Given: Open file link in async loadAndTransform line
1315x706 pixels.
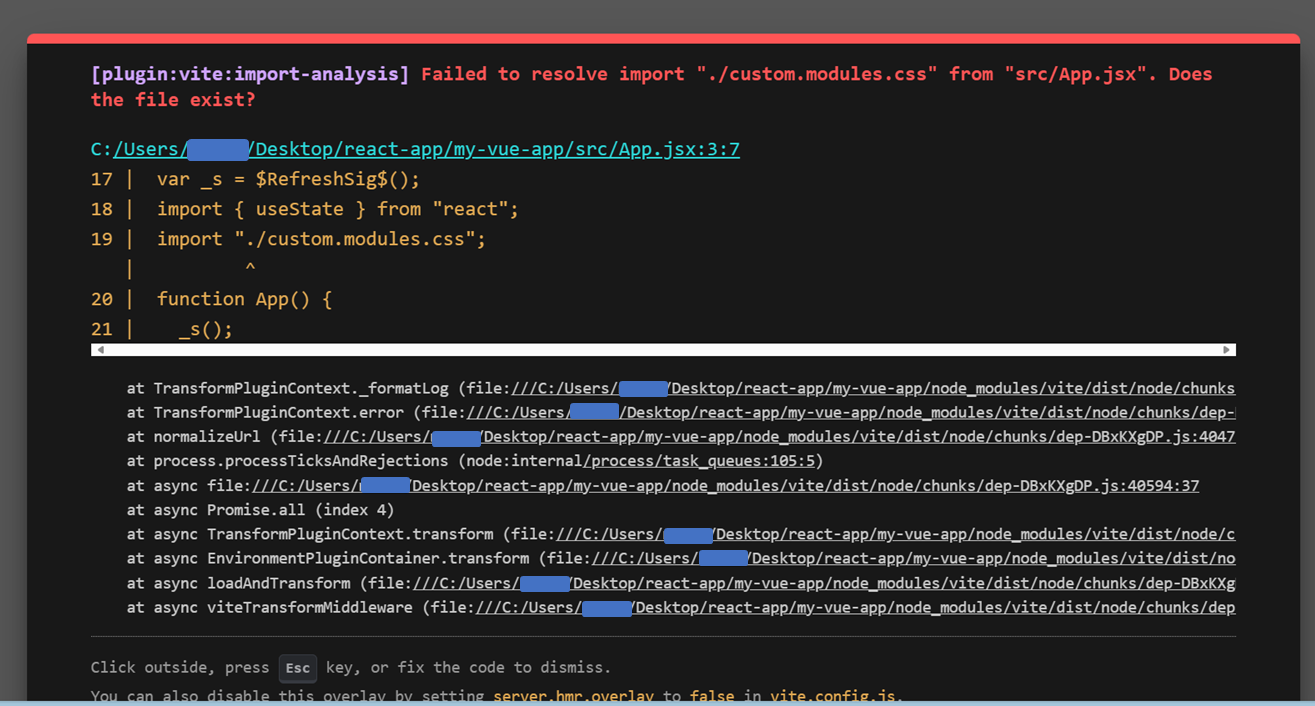Looking at the screenshot, I should coord(824,583).
